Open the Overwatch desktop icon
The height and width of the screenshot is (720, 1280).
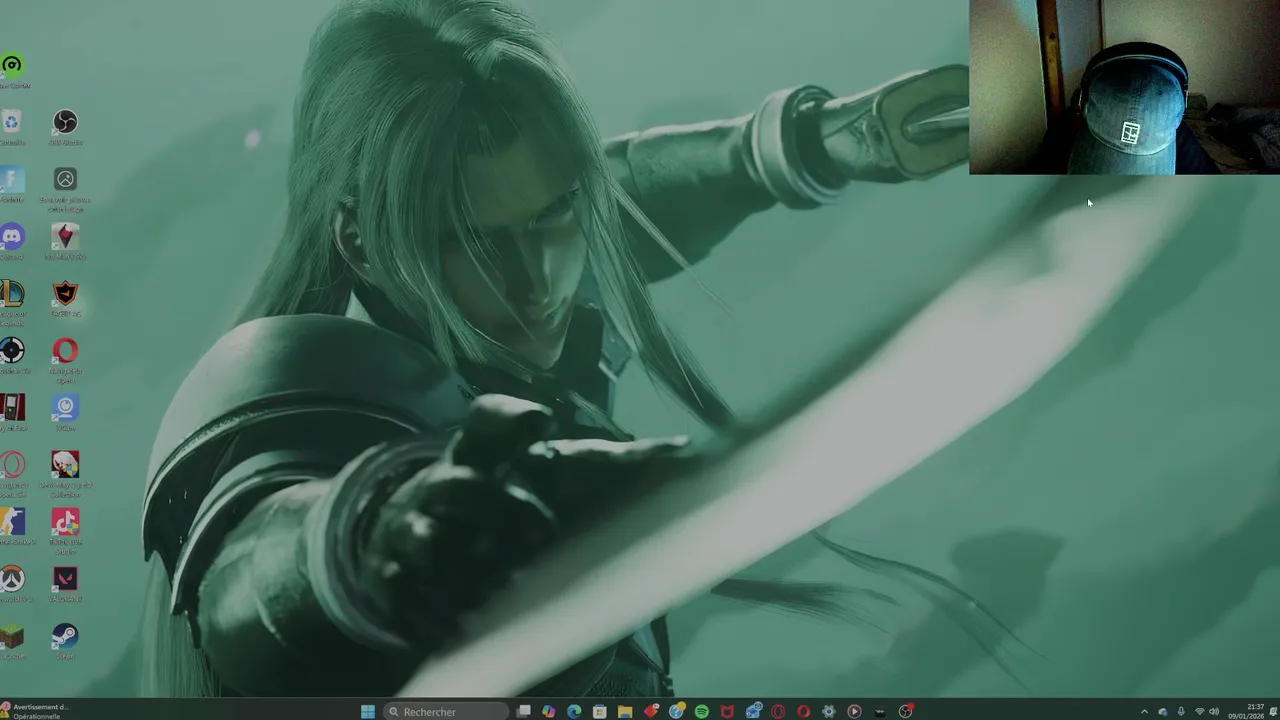coord(12,583)
